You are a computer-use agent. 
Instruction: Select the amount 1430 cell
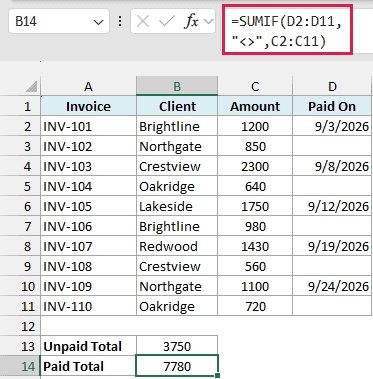[255, 246]
